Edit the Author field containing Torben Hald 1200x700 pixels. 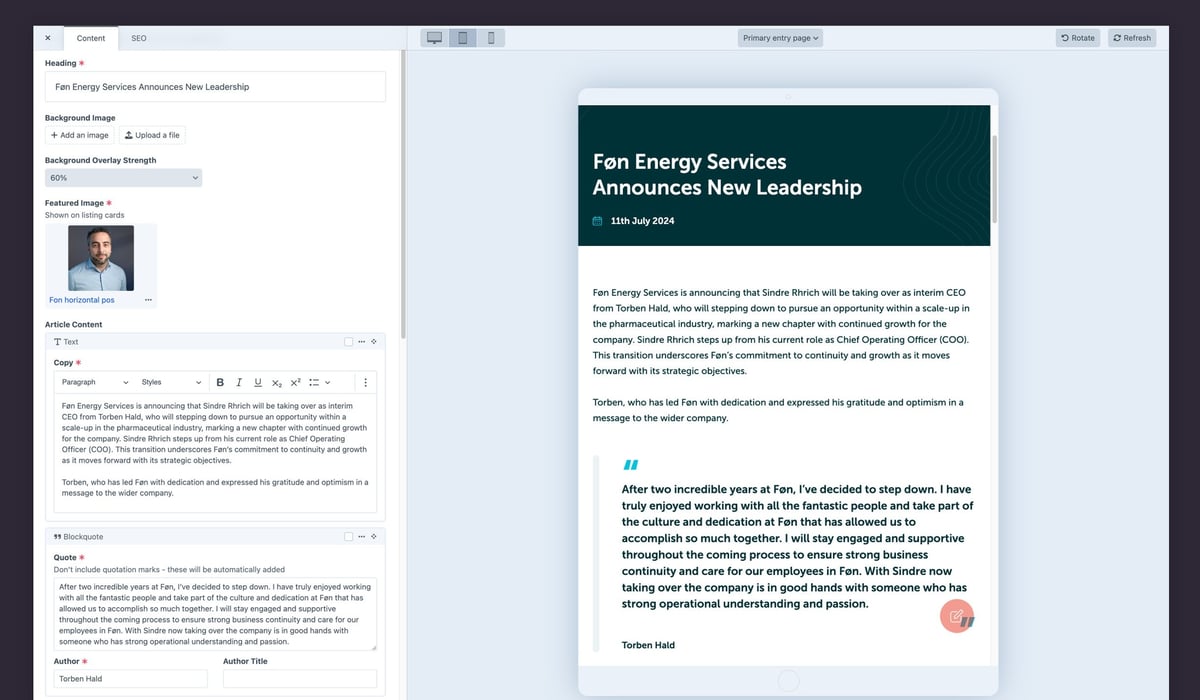[130, 679]
